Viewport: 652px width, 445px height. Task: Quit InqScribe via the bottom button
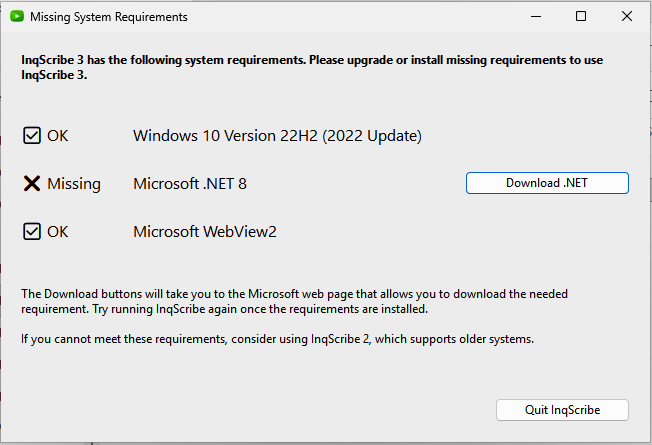click(x=562, y=410)
